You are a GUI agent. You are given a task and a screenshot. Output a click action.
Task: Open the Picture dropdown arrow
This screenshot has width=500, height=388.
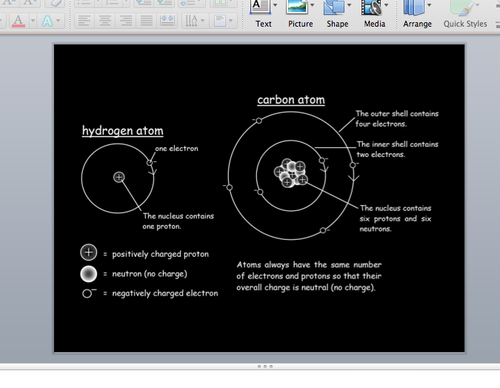pos(312,5)
